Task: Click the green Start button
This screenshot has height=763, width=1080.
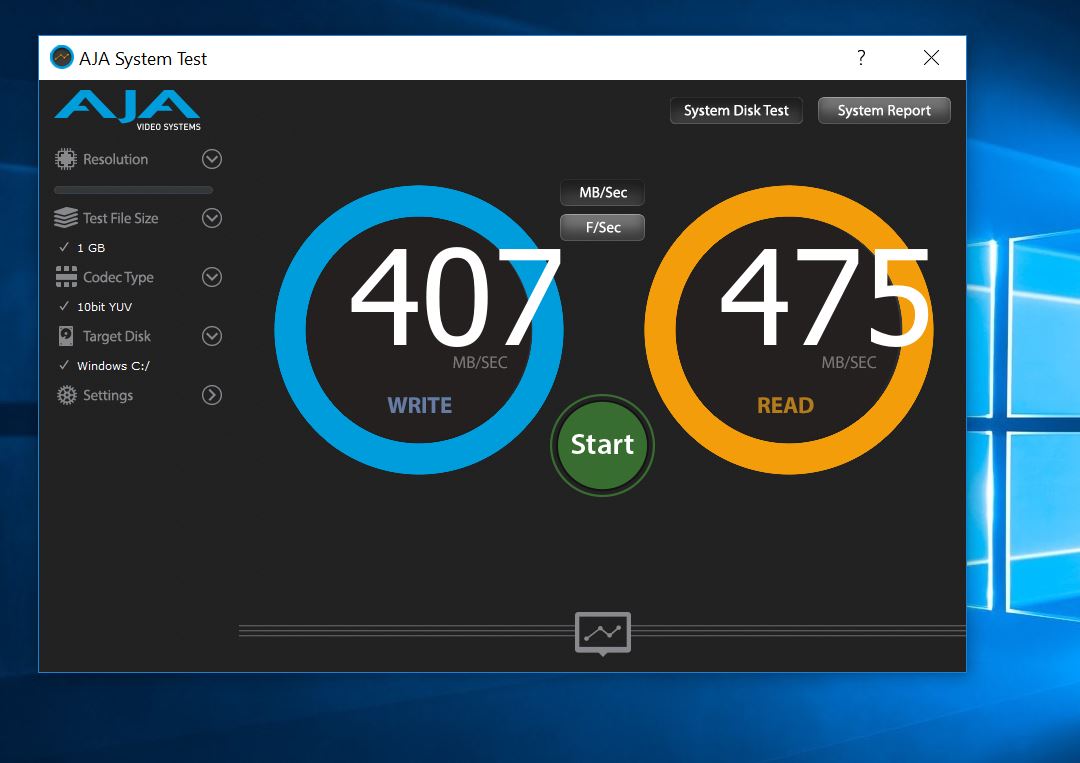Action: coord(603,445)
